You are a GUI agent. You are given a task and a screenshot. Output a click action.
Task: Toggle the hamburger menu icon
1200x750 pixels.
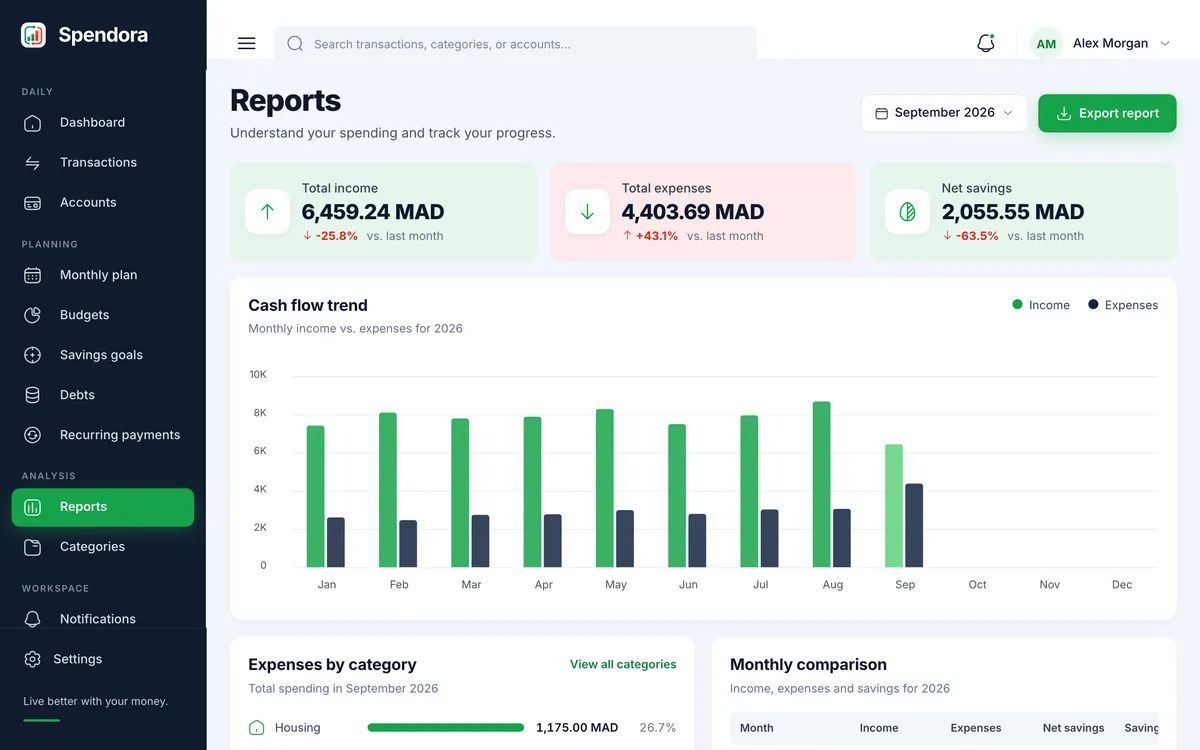(x=246, y=44)
